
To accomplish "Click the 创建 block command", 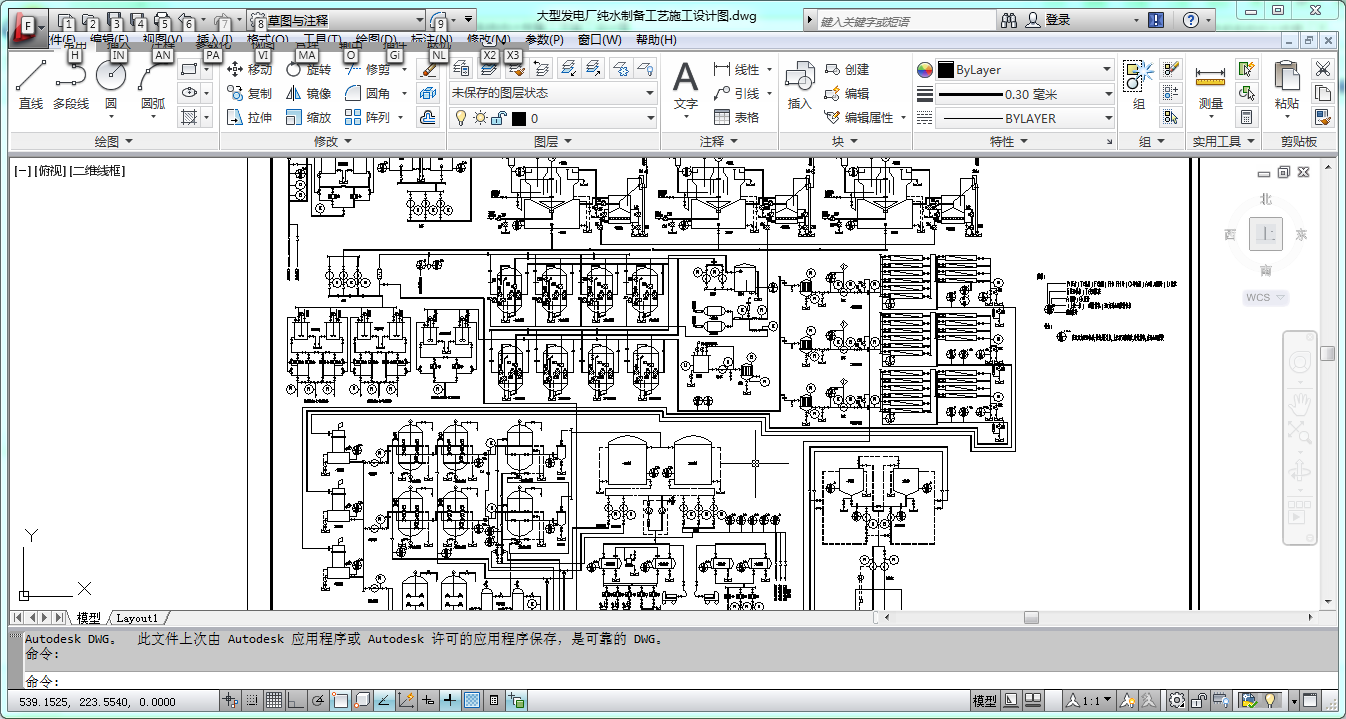I will 847,70.
